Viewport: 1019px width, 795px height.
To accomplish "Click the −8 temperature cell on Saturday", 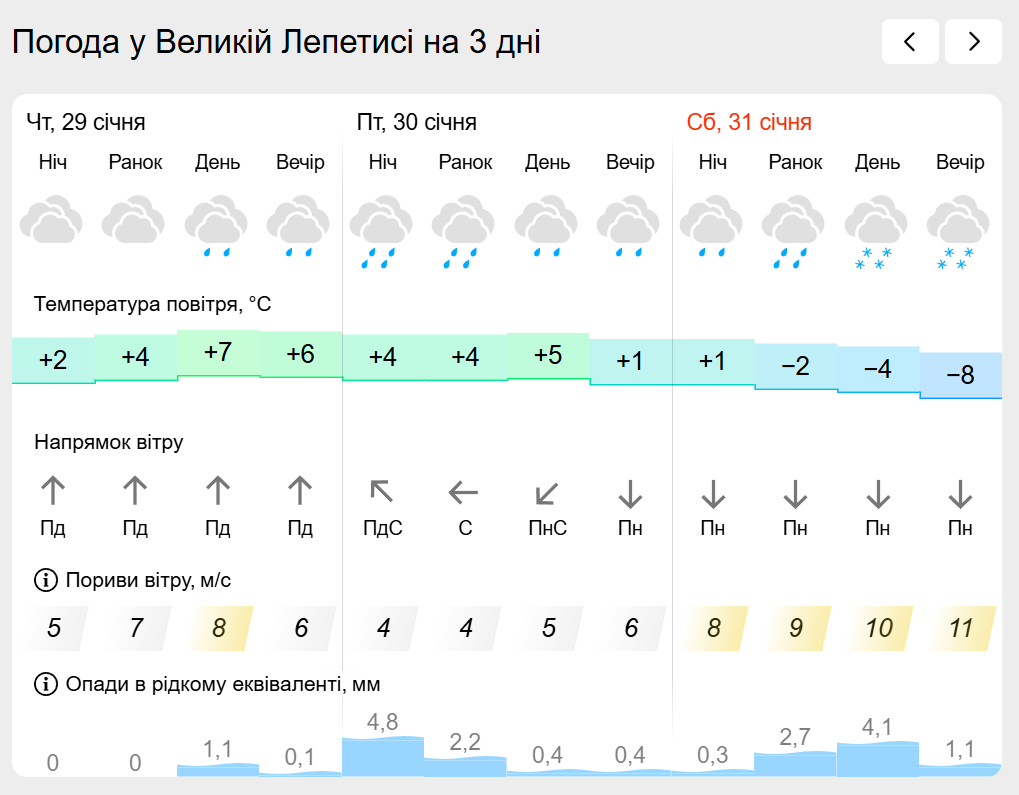I will tap(960, 376).
